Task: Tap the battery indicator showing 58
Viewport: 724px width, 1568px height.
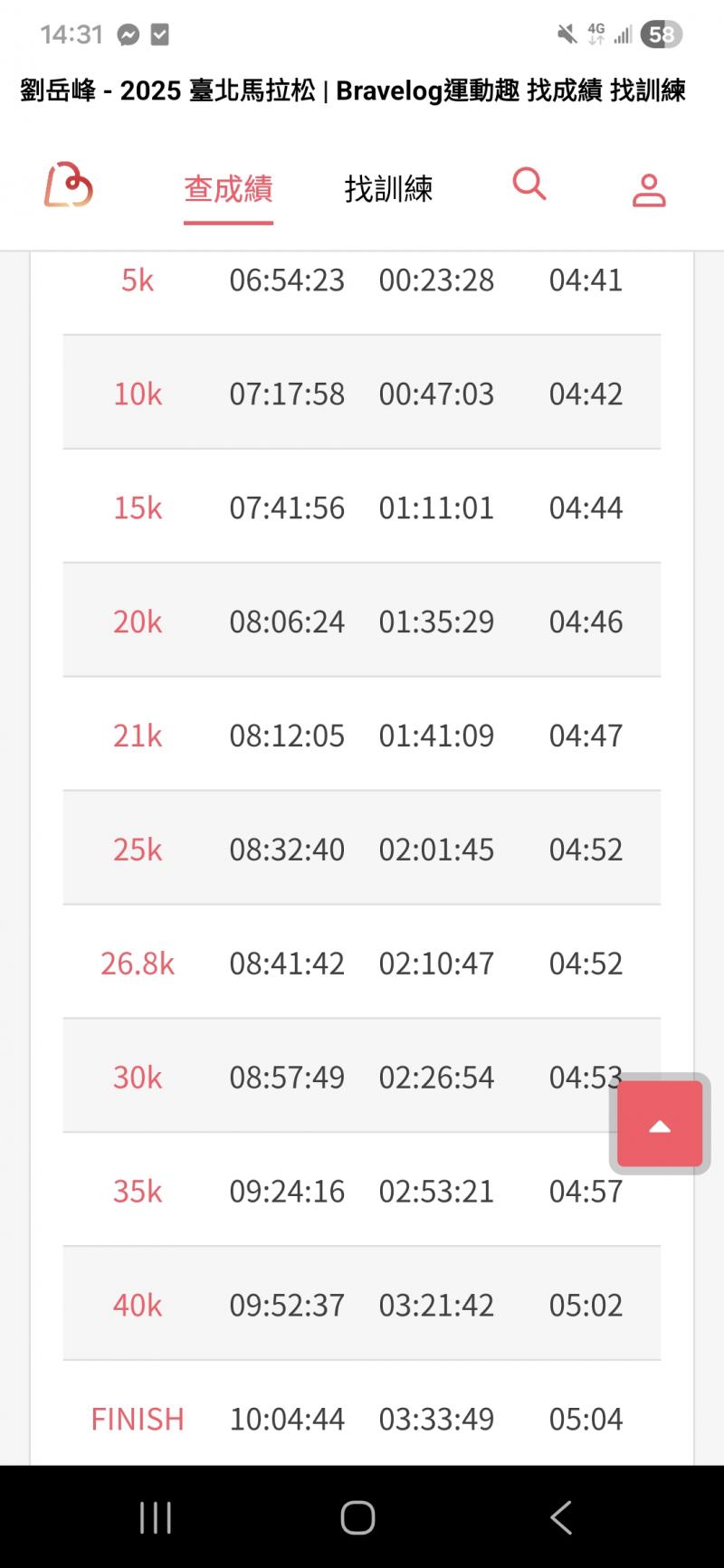Action: (661, 34)
